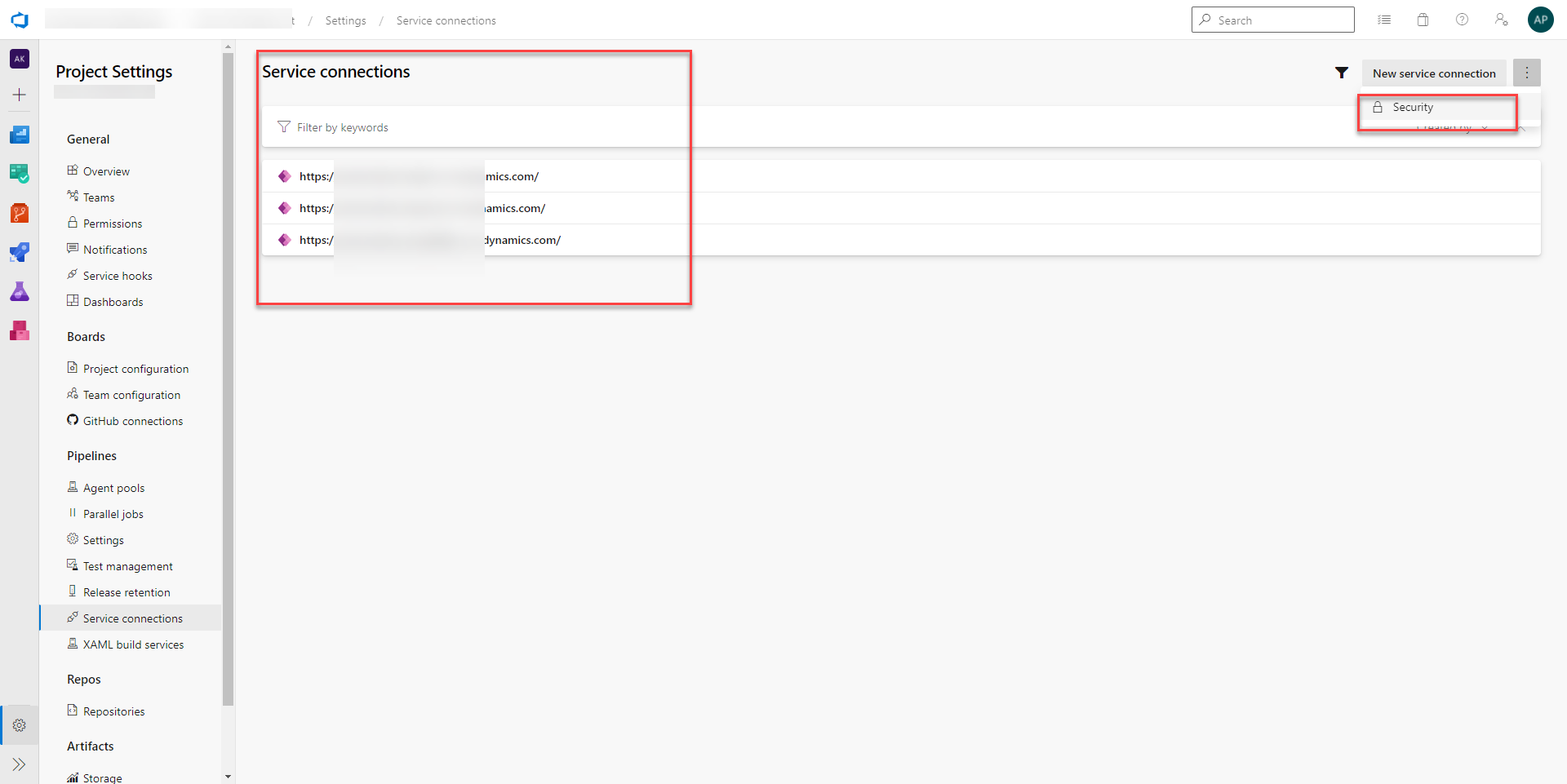The image size is (1567, 784).
Task: Click the plus icon to create new item
Action: tap(20, 95)
